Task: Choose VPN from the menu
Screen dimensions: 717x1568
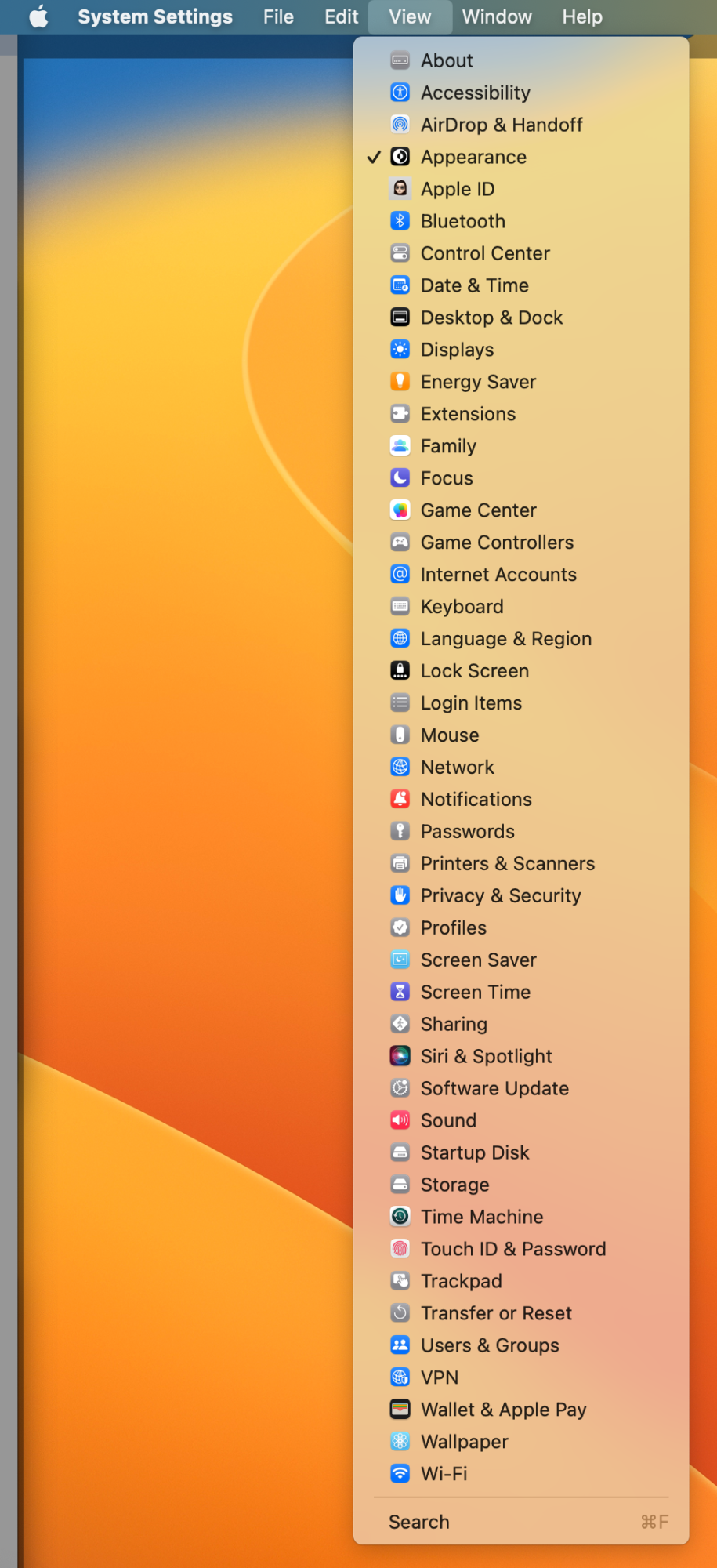Action: click(x=521, y=1378)
